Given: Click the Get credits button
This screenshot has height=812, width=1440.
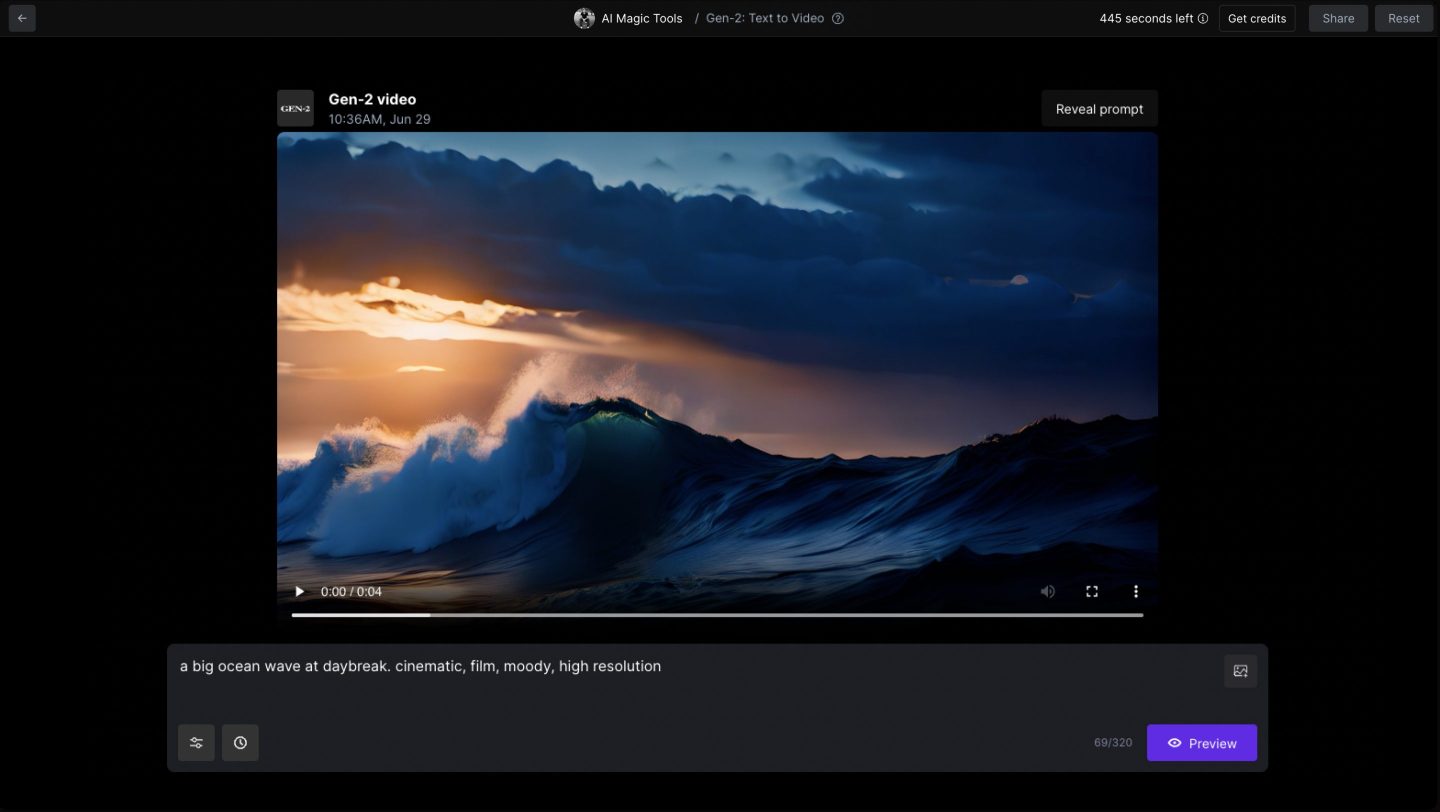Looking at the screenshot, I should point(1256,18).
